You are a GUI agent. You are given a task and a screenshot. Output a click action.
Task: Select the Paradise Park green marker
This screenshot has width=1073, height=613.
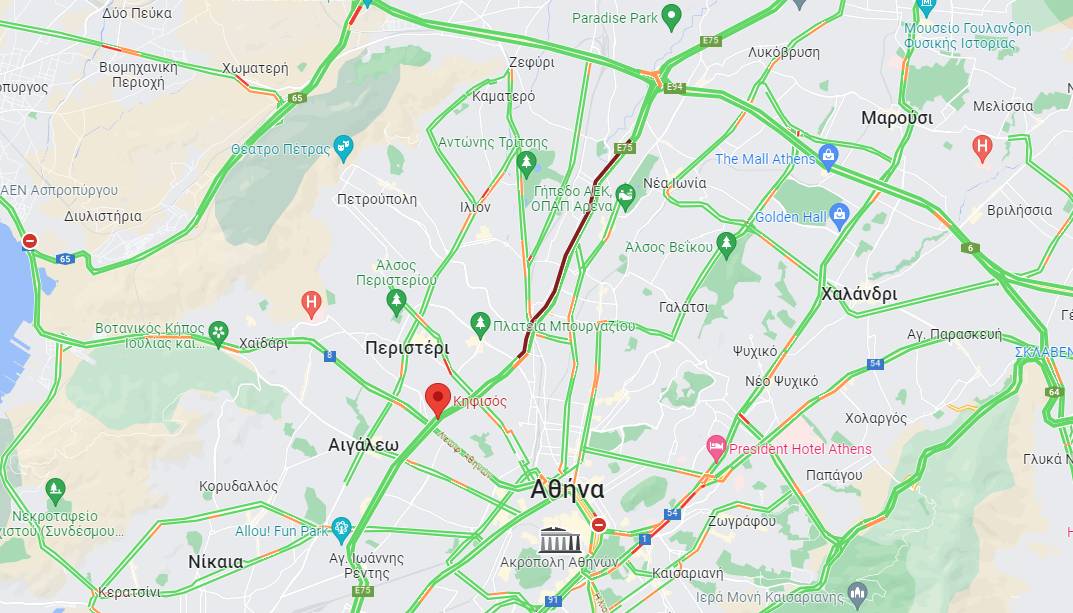(x=672, y=17)
